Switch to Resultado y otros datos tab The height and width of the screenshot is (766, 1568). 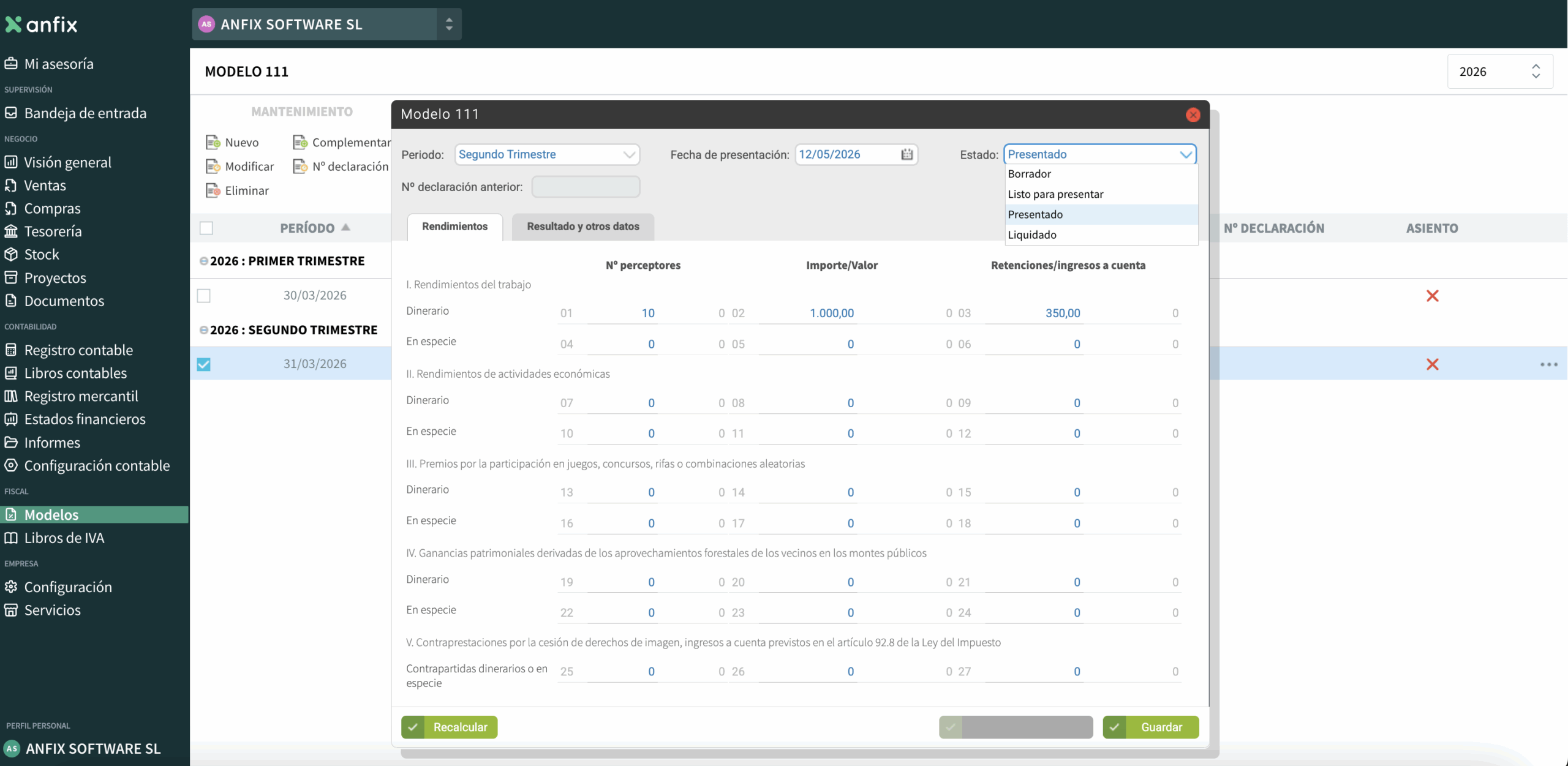point(582,227)
